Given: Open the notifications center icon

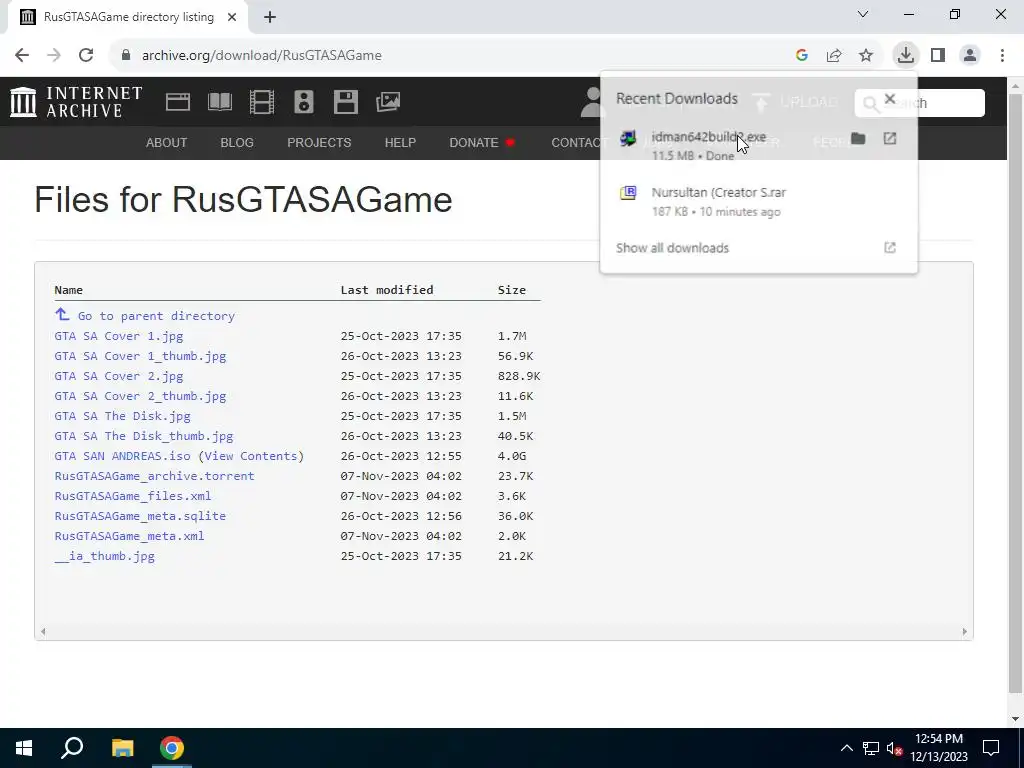Looking at the screenshot, I should click(991, 748).
